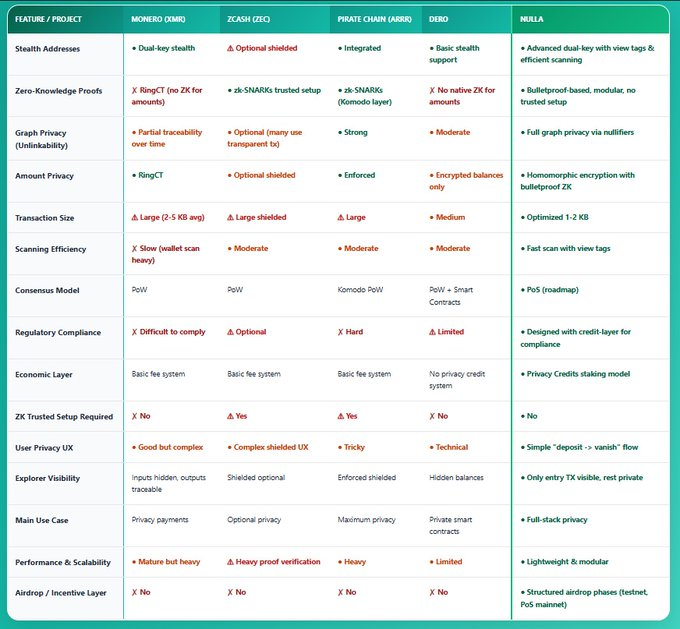The height and width of the screenshot is (629, 680).
Task: Select the Consensus Model row label
Action: 47,290
